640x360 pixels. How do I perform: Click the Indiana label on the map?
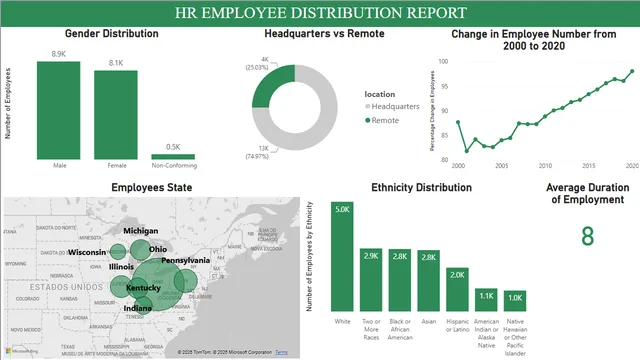coord(138,309)
